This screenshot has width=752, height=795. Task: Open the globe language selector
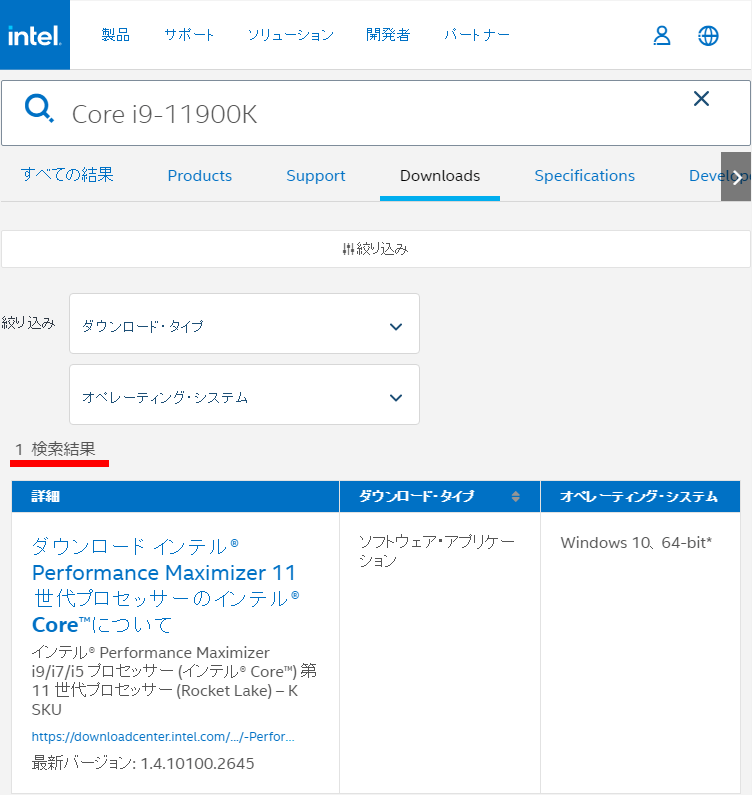(x=708, y=36)
